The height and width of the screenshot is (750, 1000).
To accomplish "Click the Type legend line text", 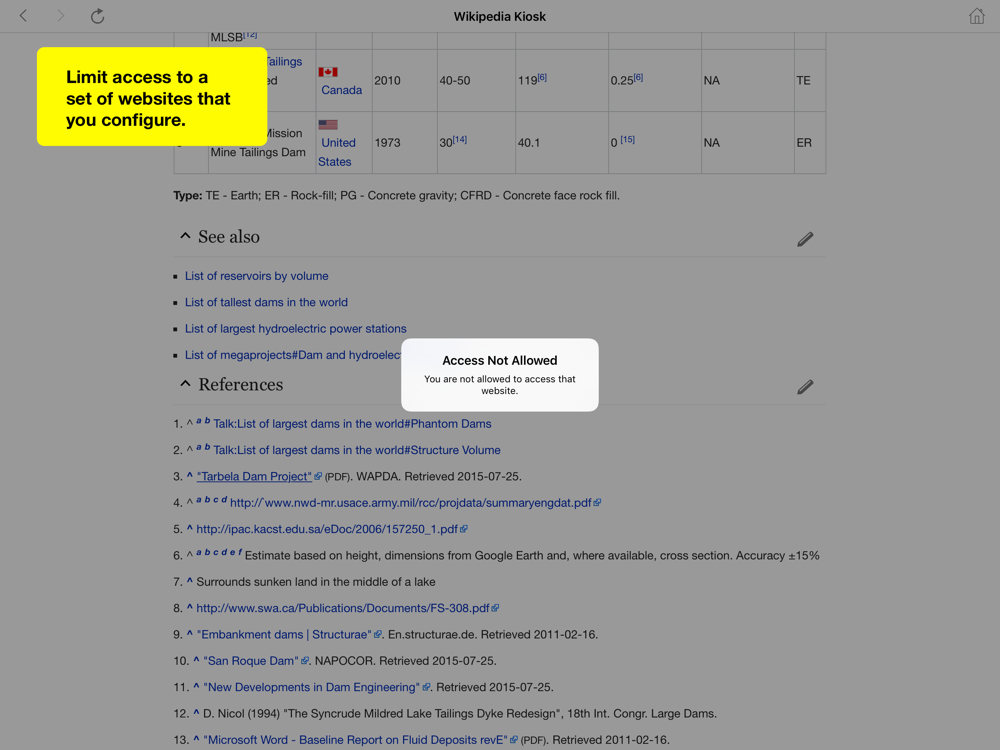I will point(397,196).
